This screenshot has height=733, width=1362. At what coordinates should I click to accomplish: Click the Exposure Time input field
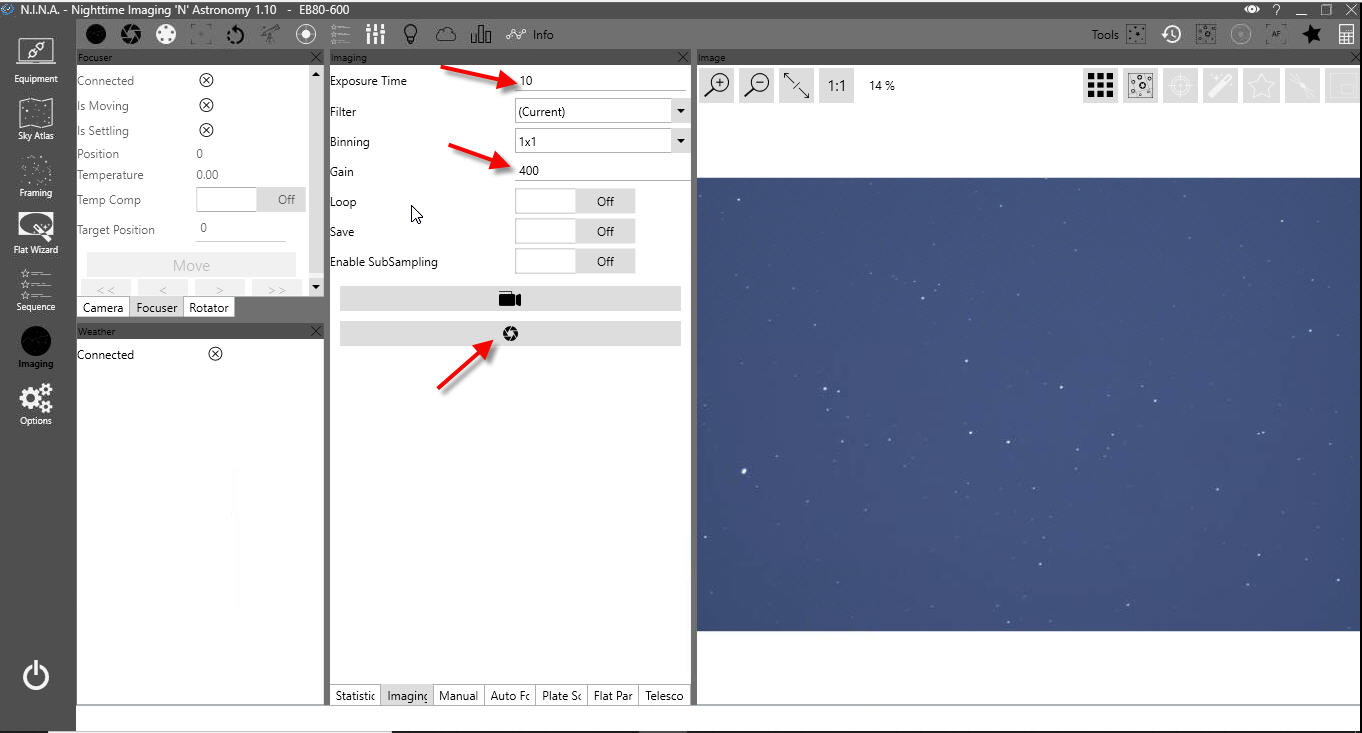[600, 81]
